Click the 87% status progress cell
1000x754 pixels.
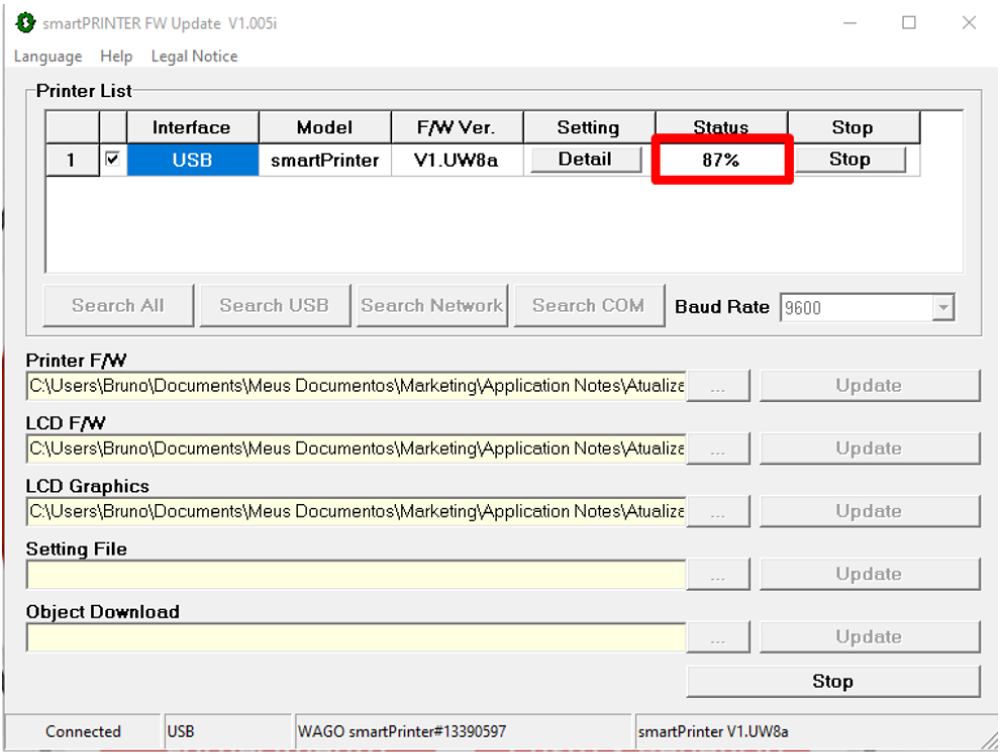pos(721,159)
